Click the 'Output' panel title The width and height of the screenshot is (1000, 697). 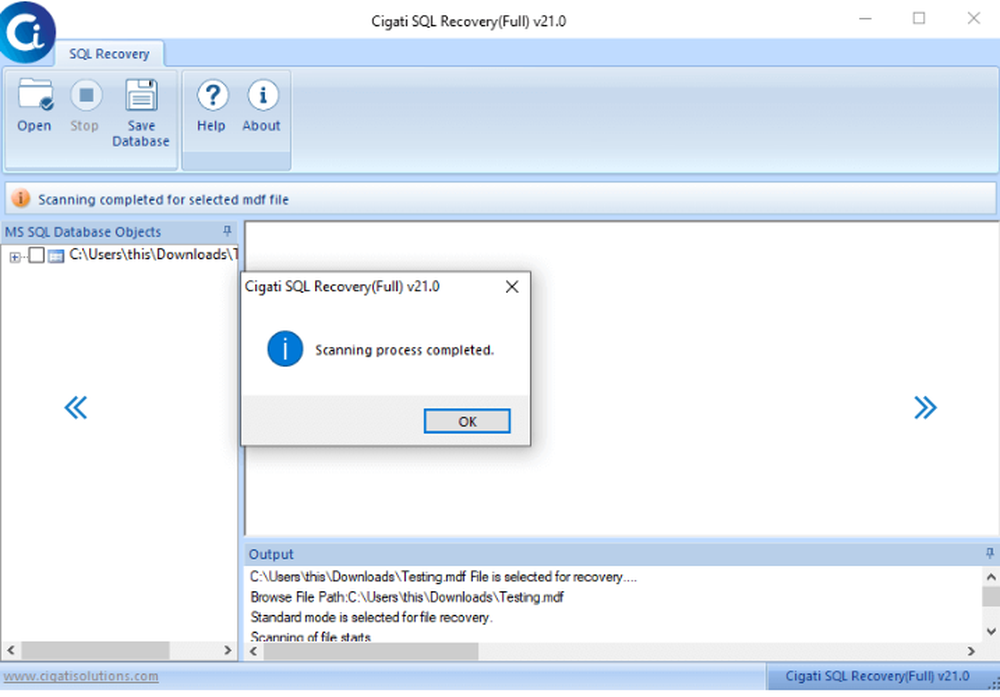point(271,554)
